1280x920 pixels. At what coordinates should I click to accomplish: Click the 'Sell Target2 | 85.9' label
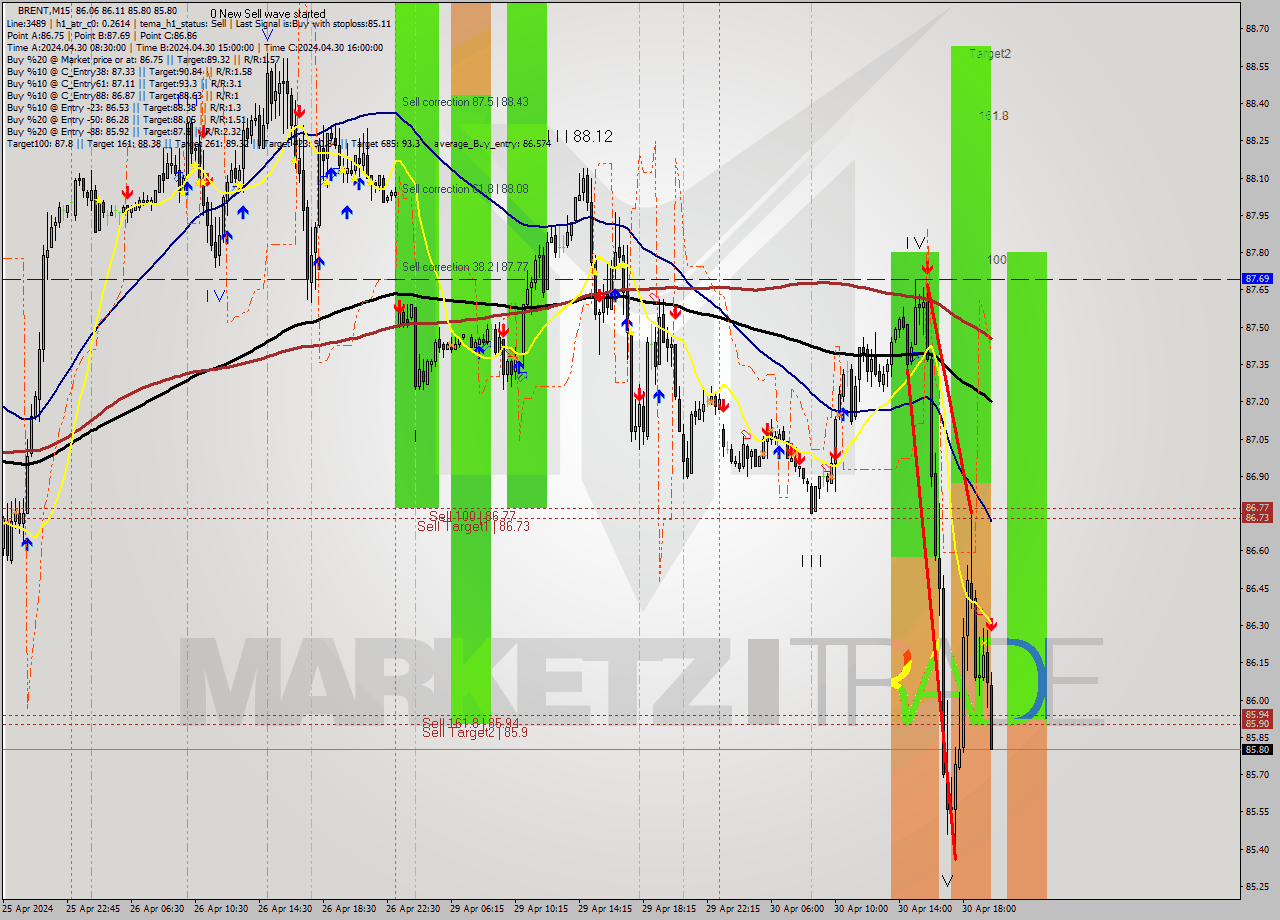coord(475,732)
